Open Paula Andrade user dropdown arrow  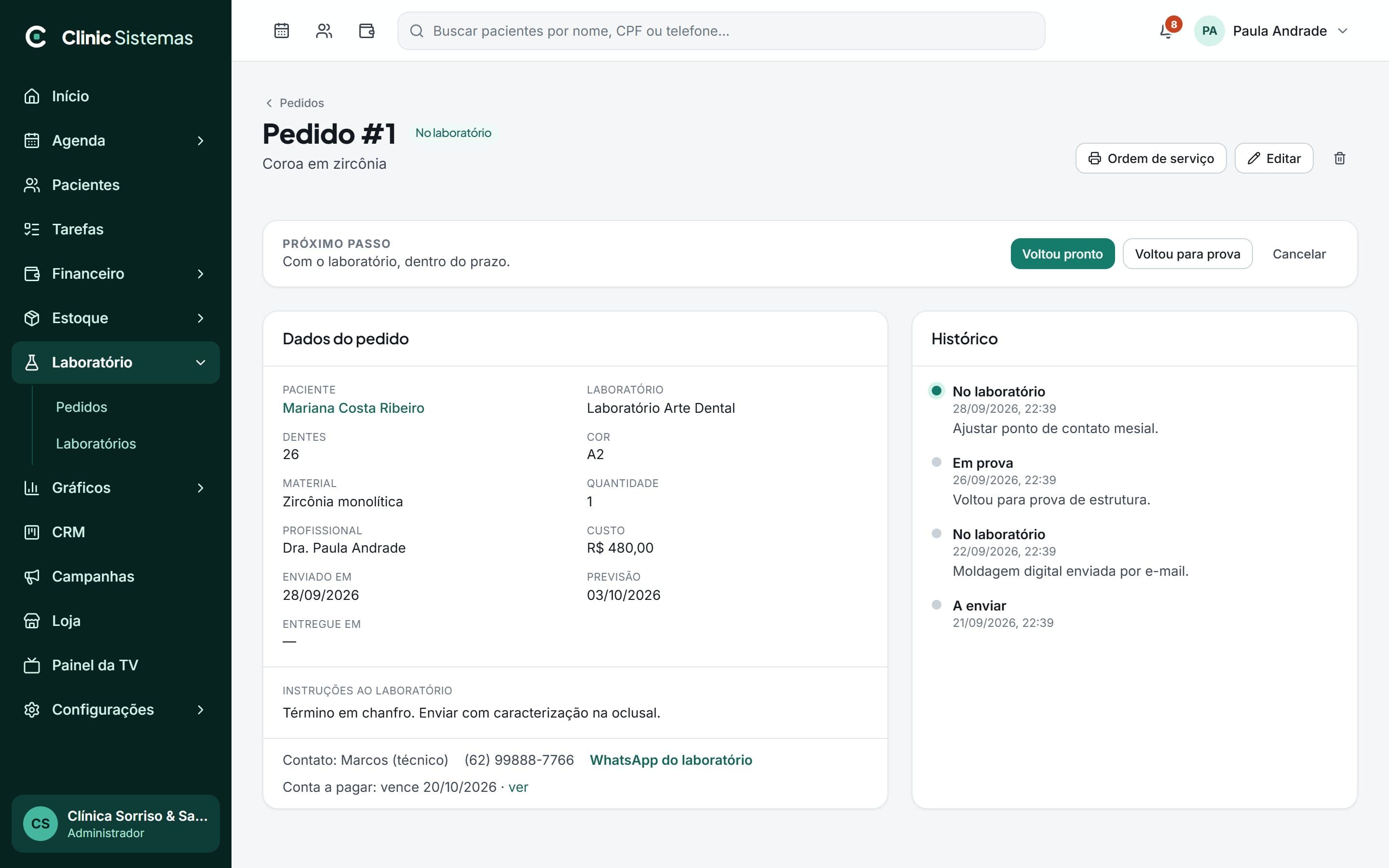(1343, 31)
